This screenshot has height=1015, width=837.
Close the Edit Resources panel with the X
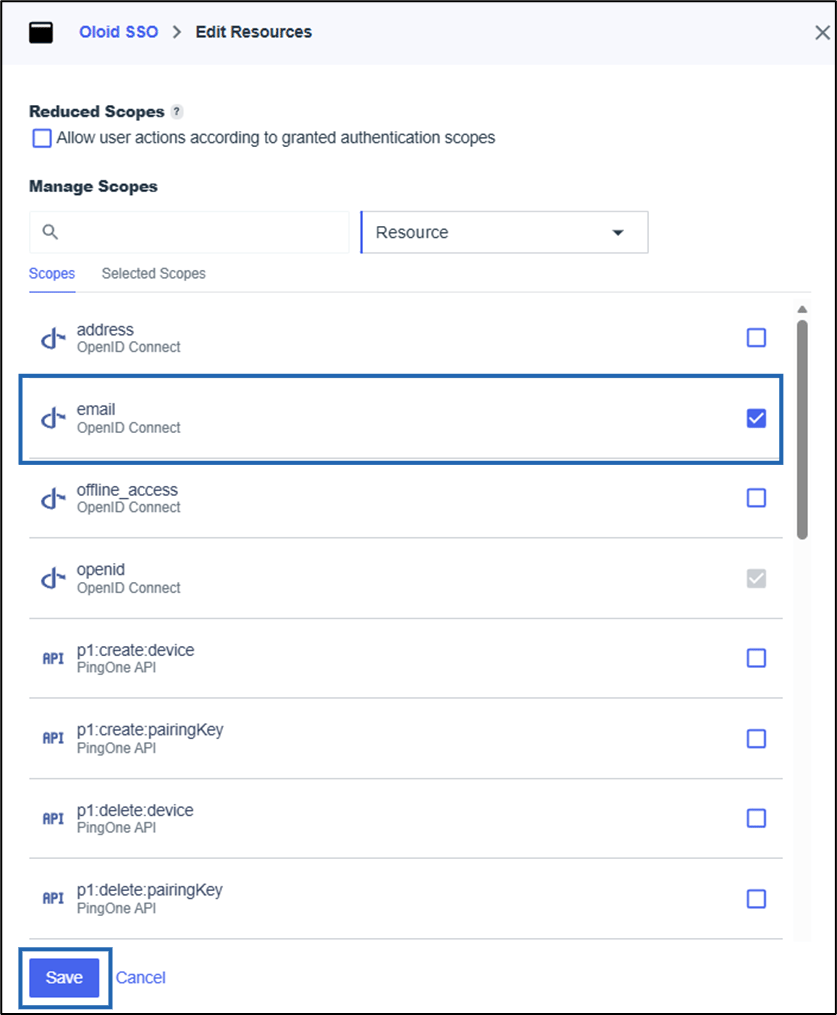point(822,32)
